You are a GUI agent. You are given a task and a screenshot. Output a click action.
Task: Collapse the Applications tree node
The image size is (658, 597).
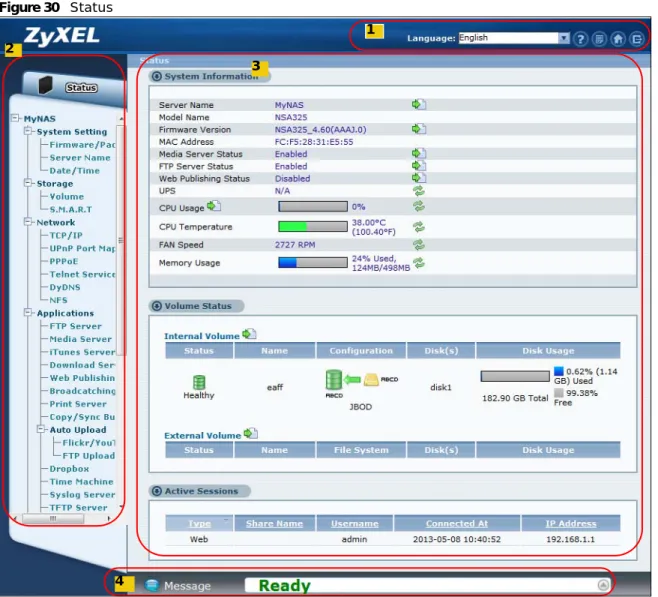coord(28,313)
